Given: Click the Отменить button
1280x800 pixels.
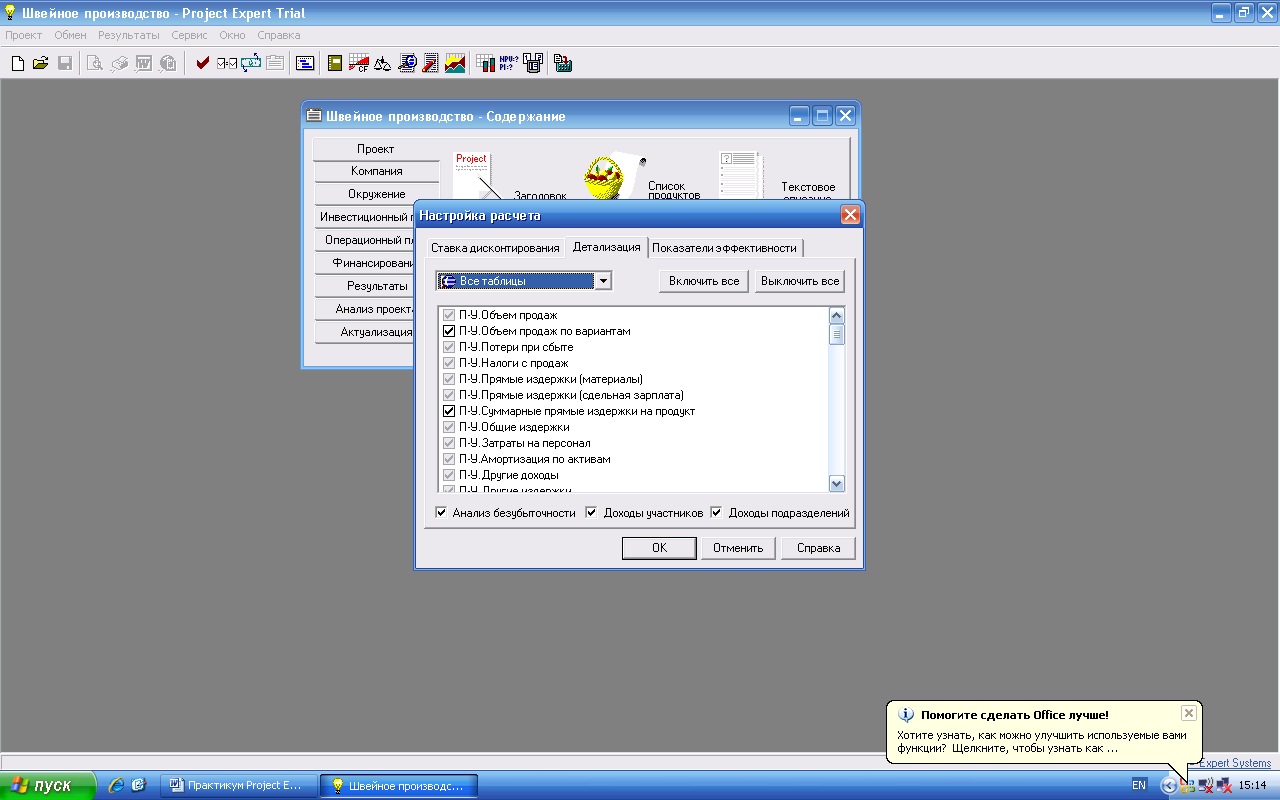Looking at the screenshot, I should pyautogui.click(x=738, y=548).
